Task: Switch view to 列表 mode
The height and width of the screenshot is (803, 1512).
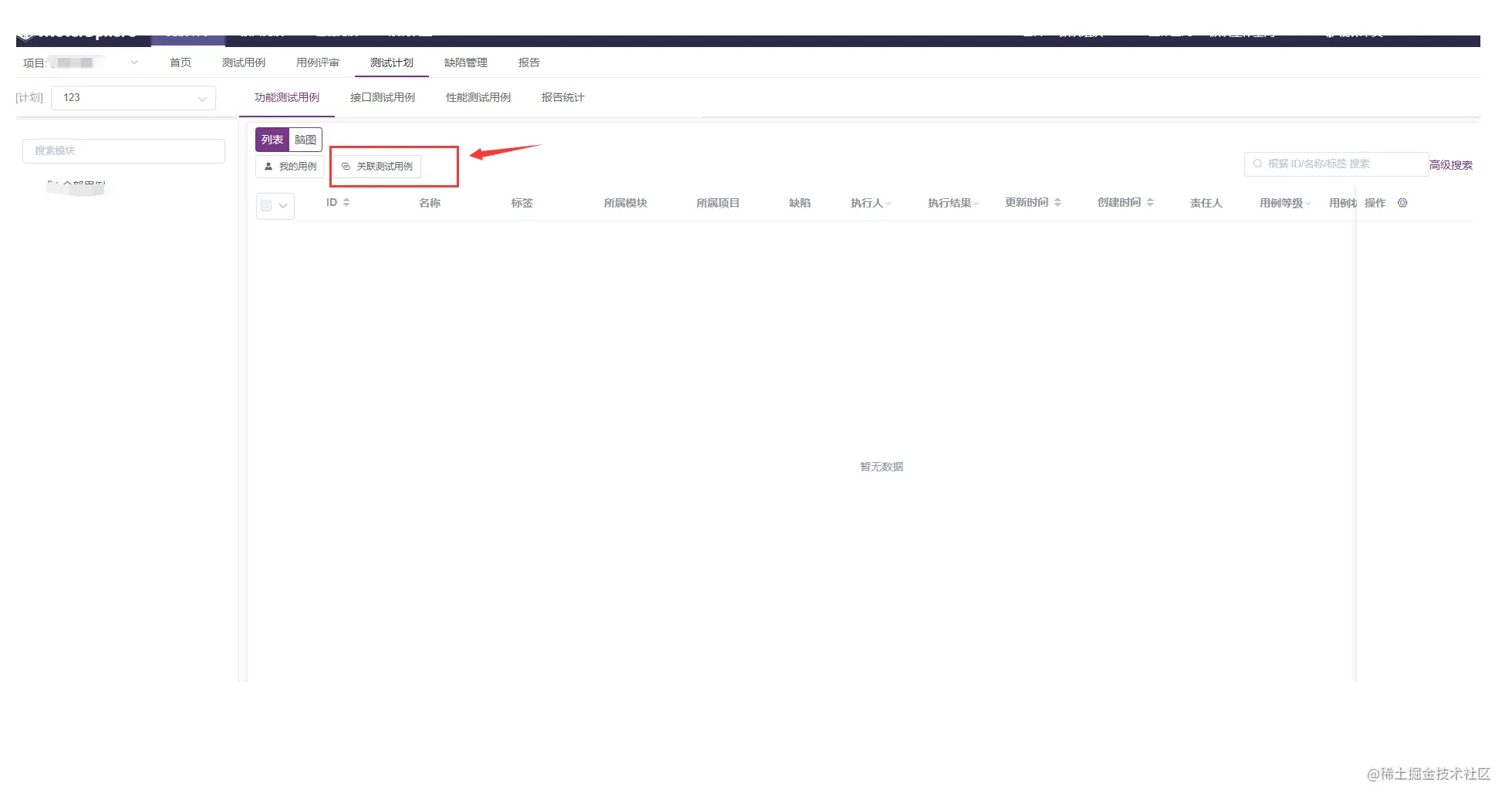Action: [272, 140]
